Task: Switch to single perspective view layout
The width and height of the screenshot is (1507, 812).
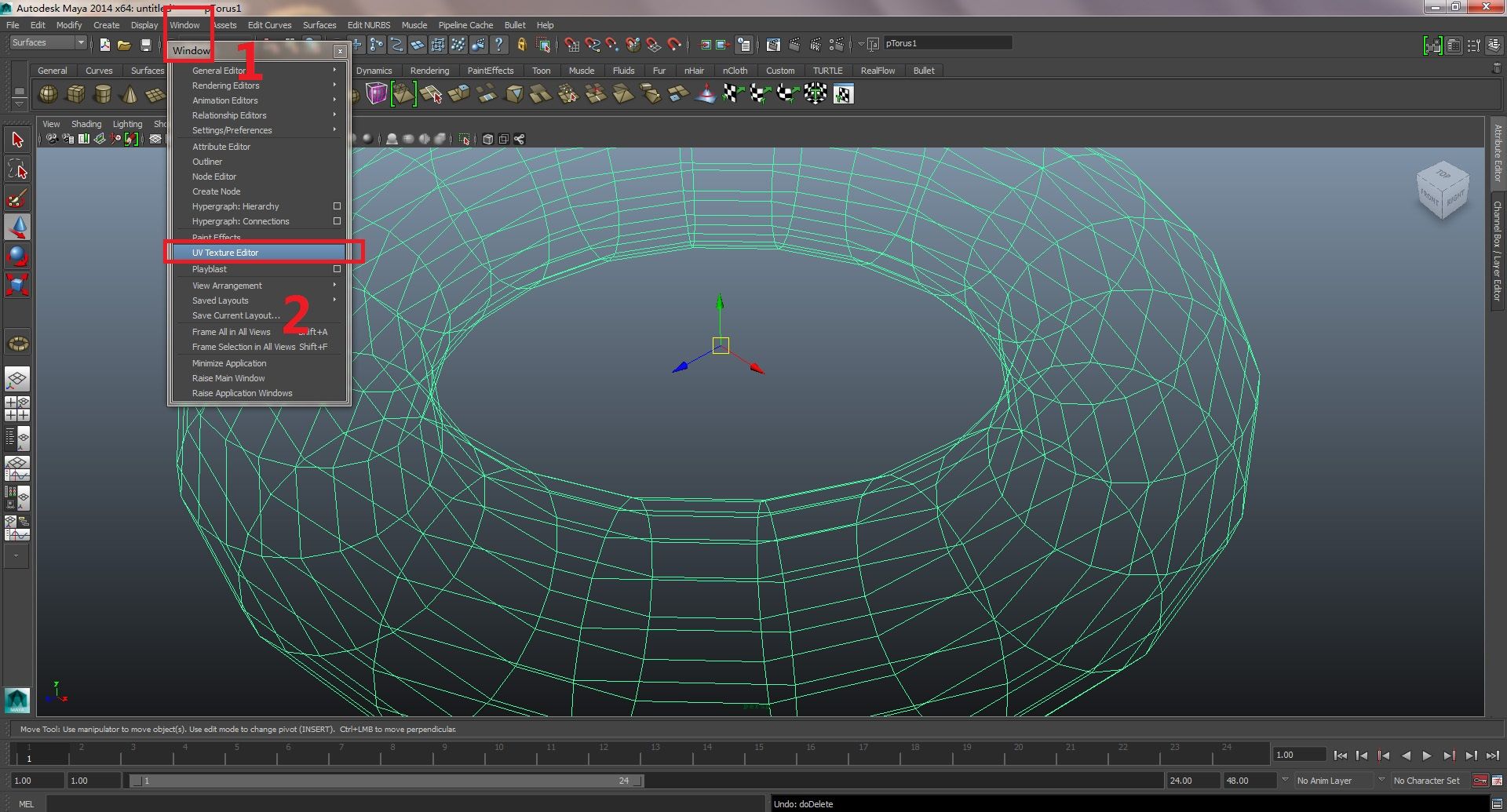Action: coord(17,380)
